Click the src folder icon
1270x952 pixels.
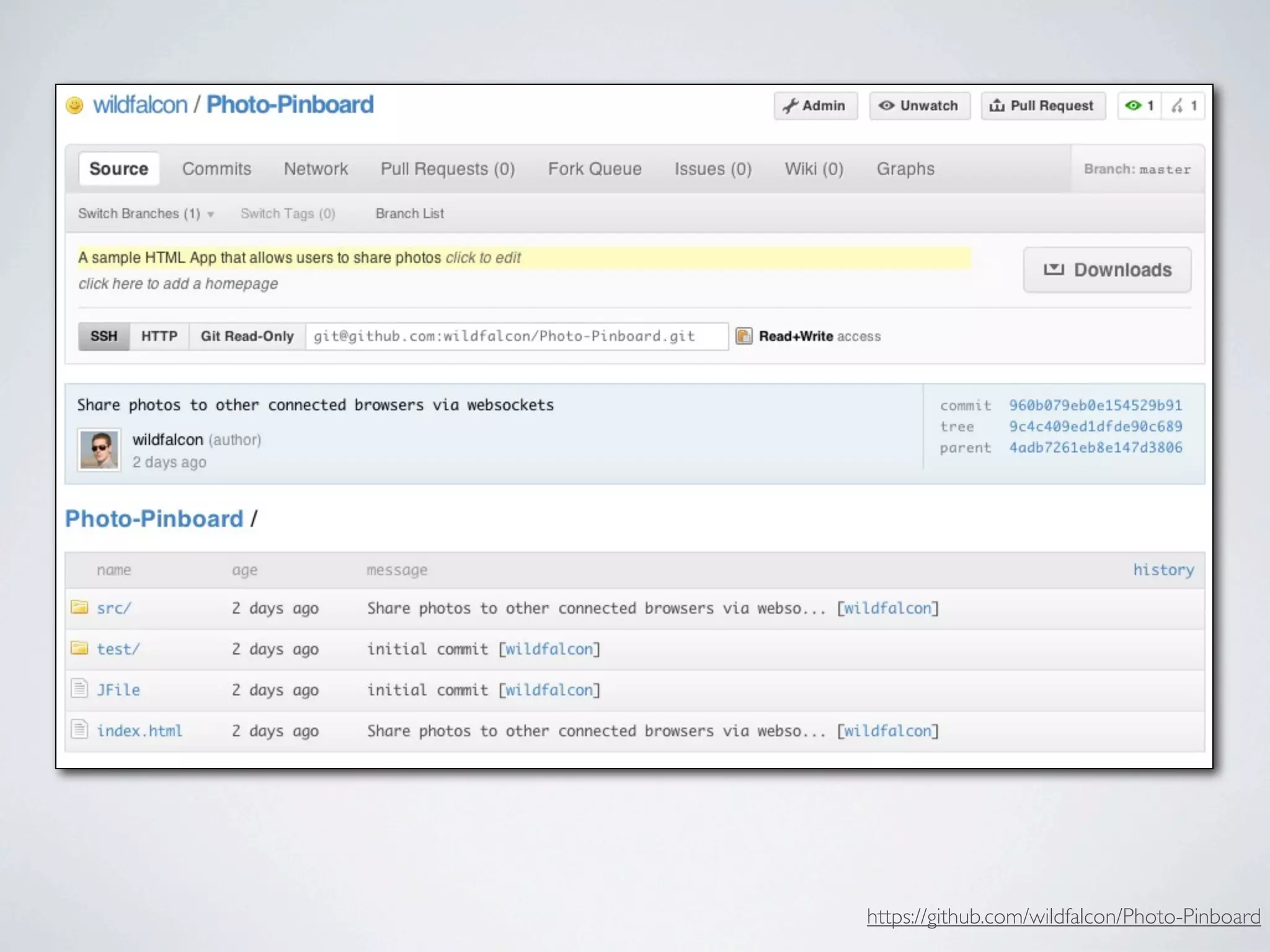[x=79, y=607]
